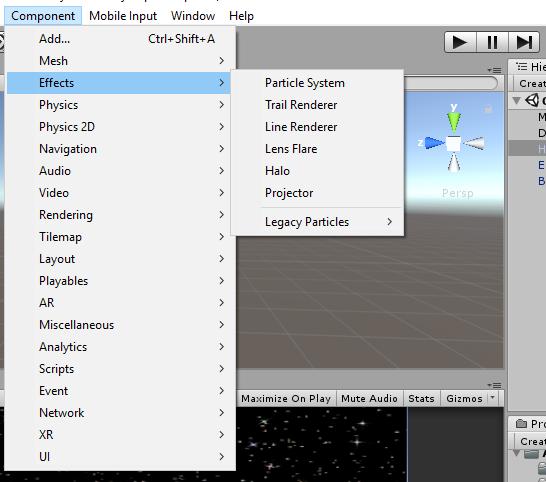
Task: Expand the Audio submenu
Action: click(118, 171)
